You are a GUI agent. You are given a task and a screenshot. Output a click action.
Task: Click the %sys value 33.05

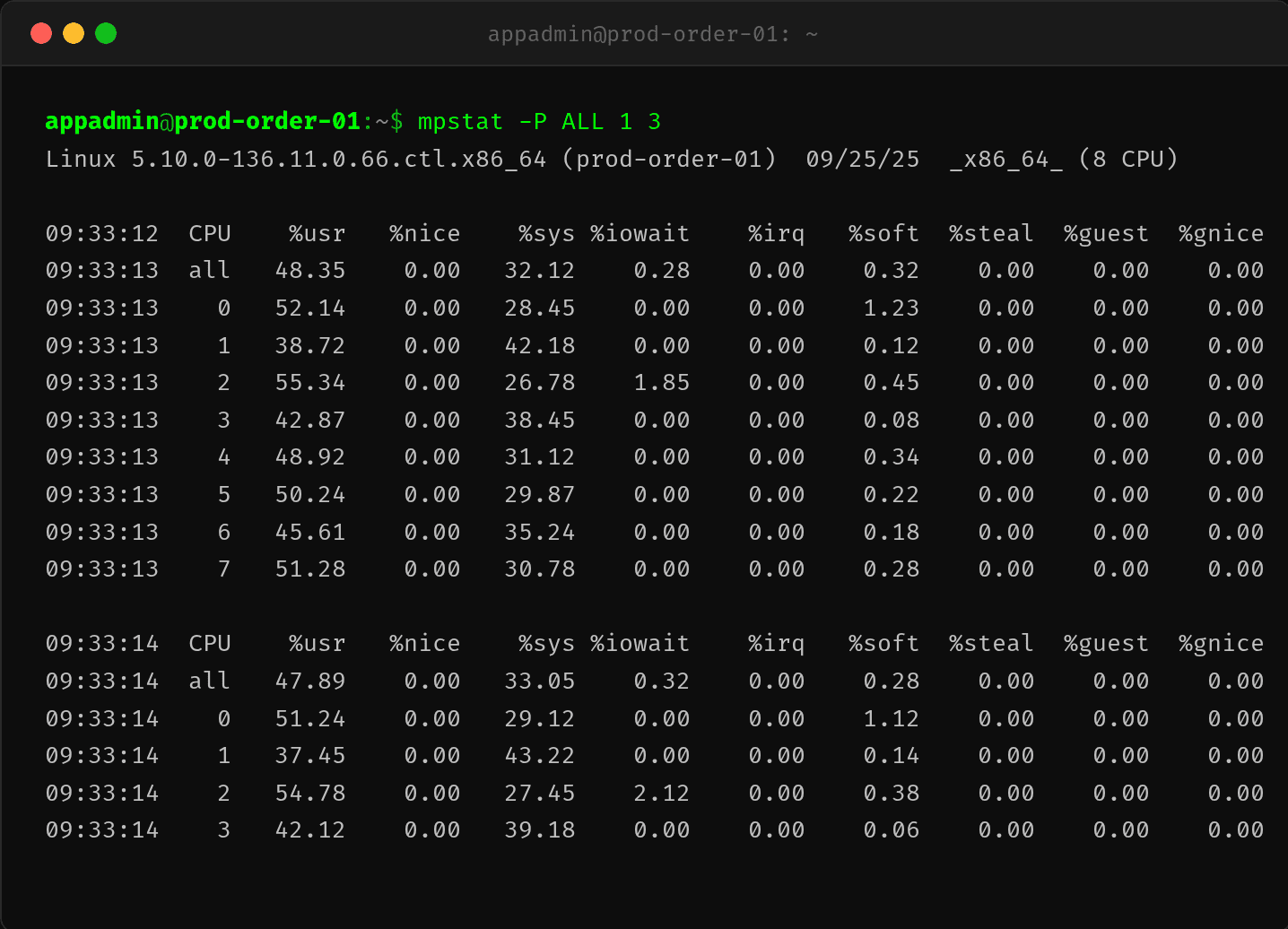click(x=539, y=681)
